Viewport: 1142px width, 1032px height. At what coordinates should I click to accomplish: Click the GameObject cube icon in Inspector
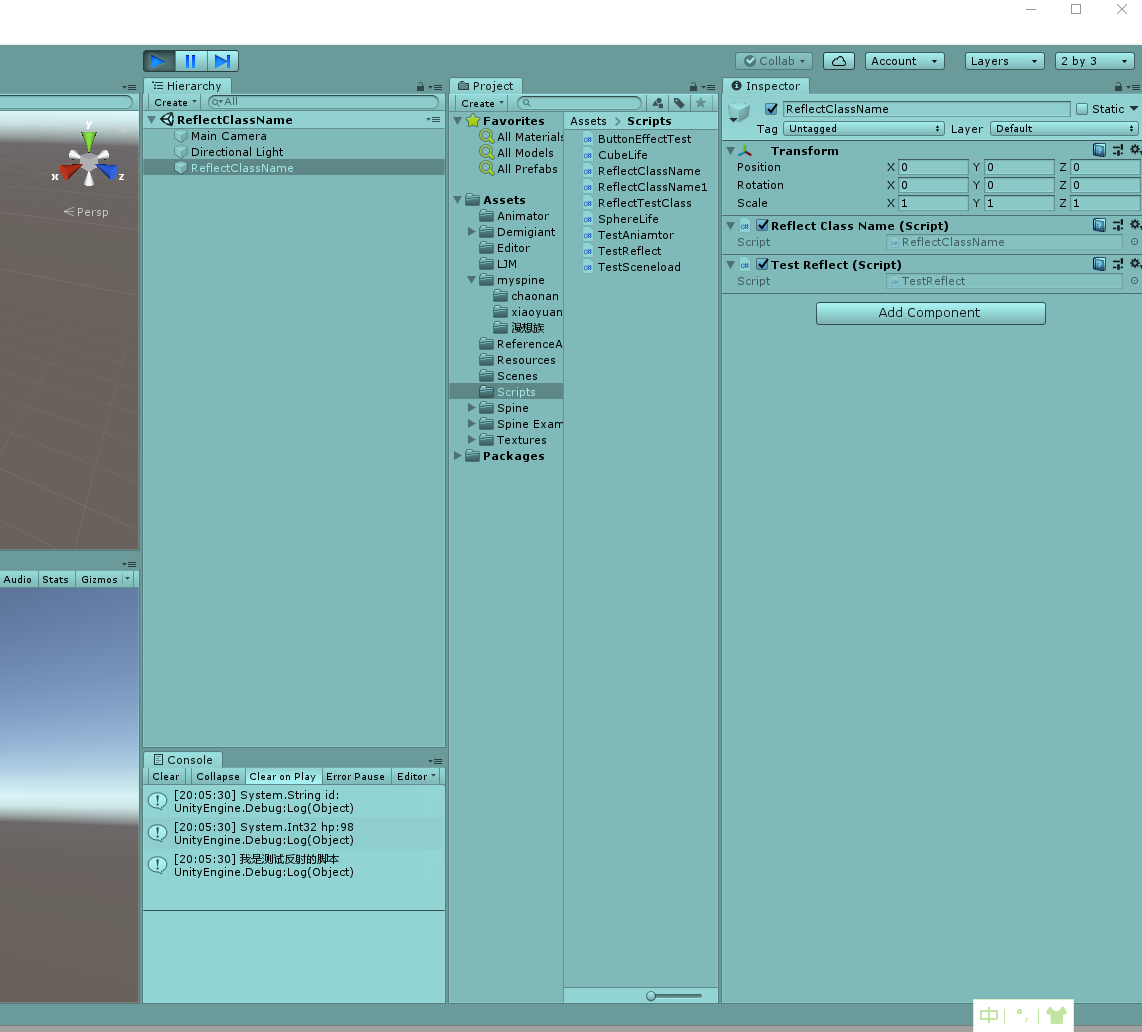(739, 111)
